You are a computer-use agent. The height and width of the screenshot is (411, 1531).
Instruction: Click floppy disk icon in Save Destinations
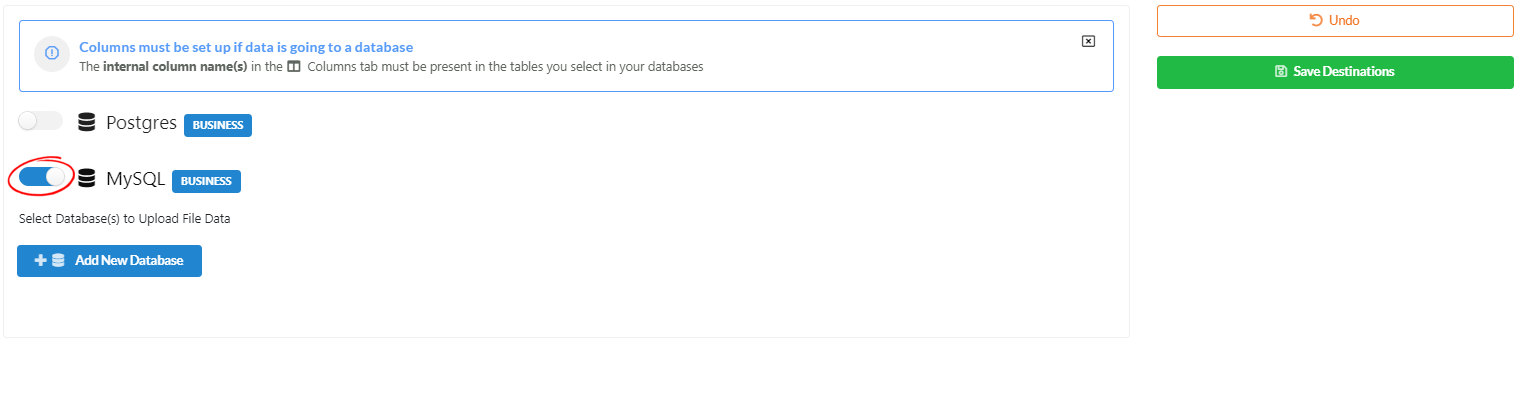pos(1281,72)
